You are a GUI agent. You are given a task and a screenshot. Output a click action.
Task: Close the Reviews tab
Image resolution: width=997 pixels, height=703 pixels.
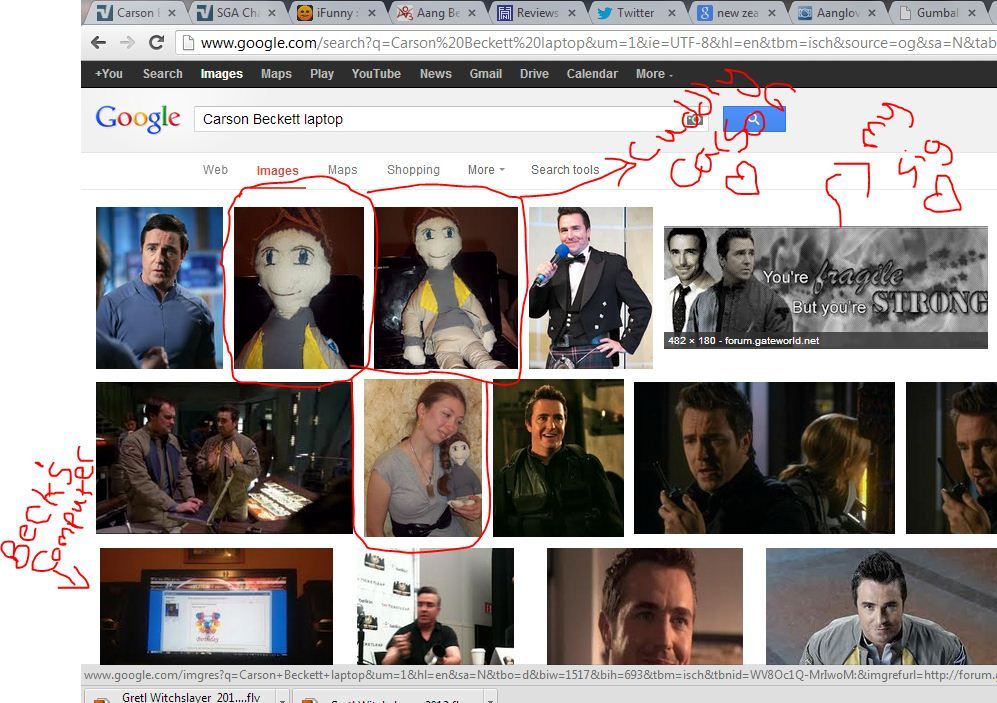[x=572, y=13]
